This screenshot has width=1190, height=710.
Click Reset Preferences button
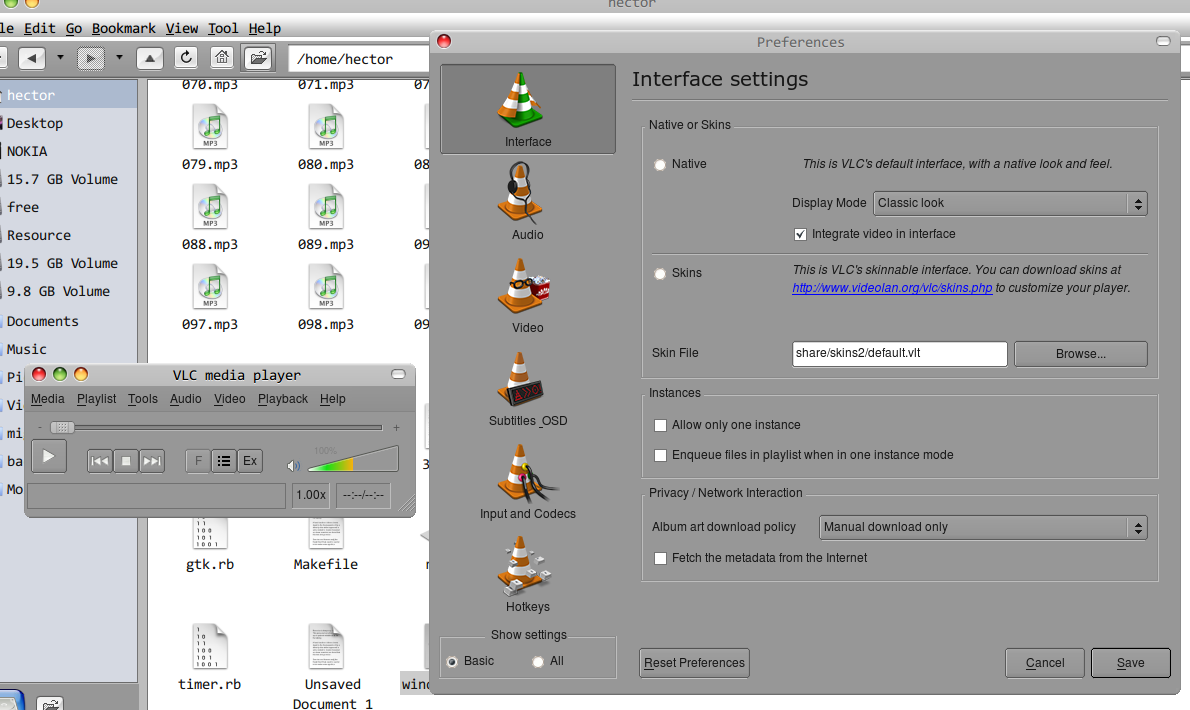click(694, 663)
